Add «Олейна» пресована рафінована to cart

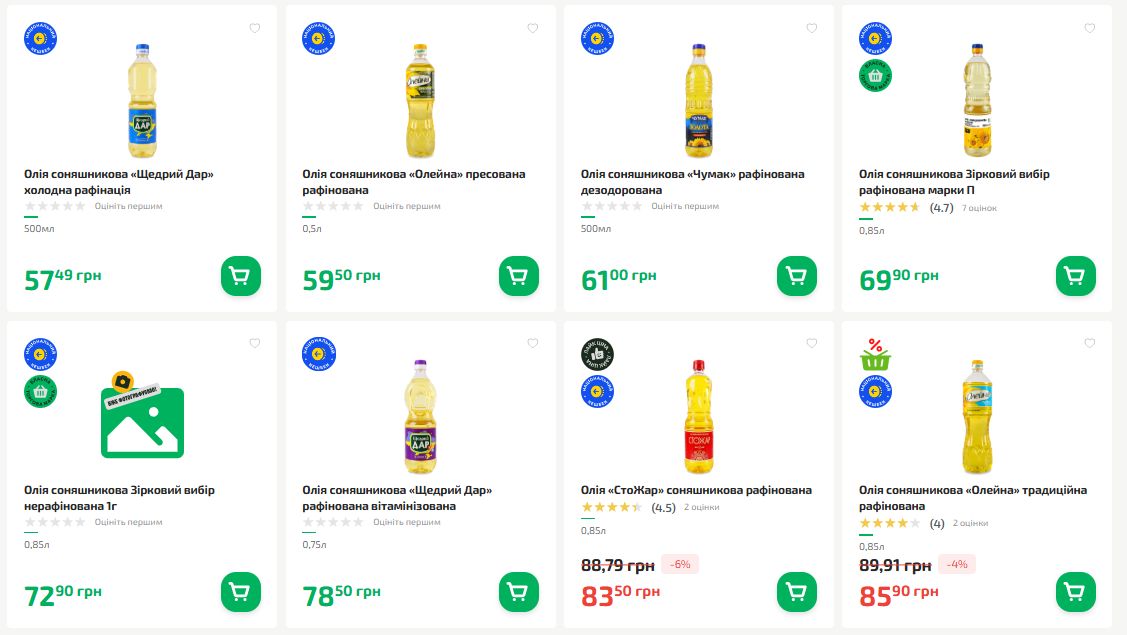point(518,275)
